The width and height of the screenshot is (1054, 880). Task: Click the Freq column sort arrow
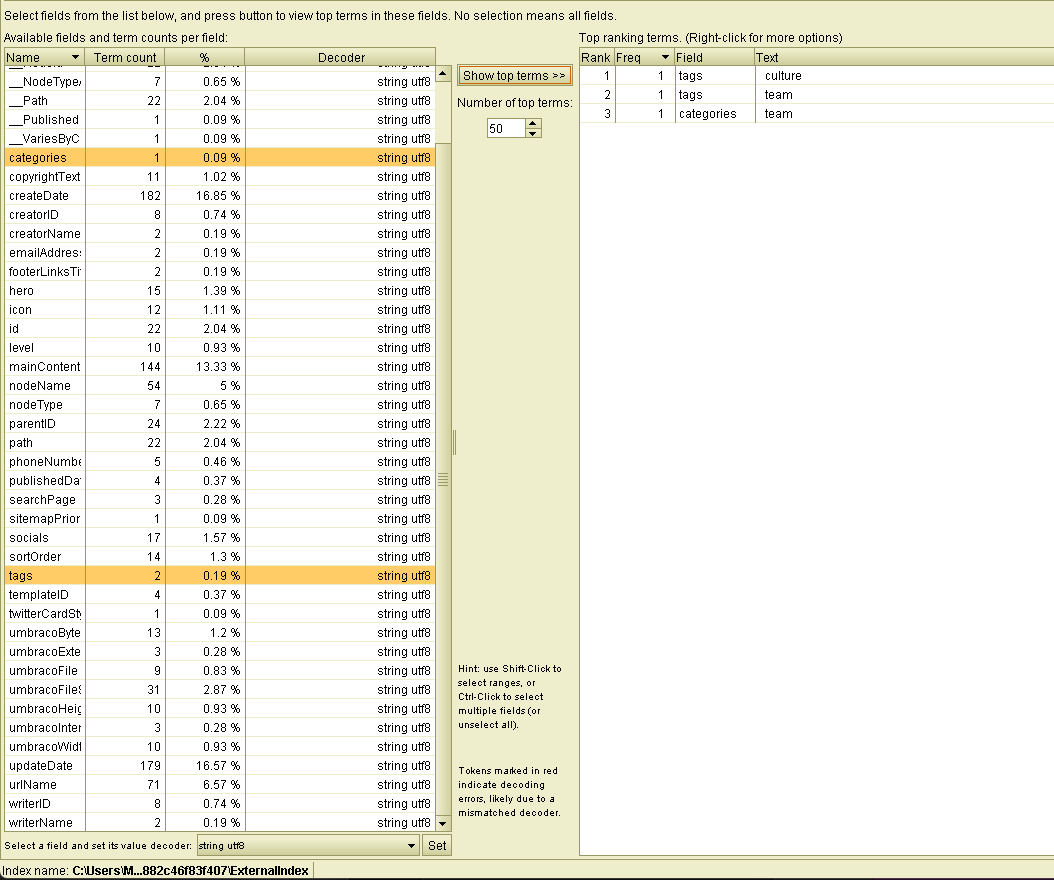[x=666, y=57]
